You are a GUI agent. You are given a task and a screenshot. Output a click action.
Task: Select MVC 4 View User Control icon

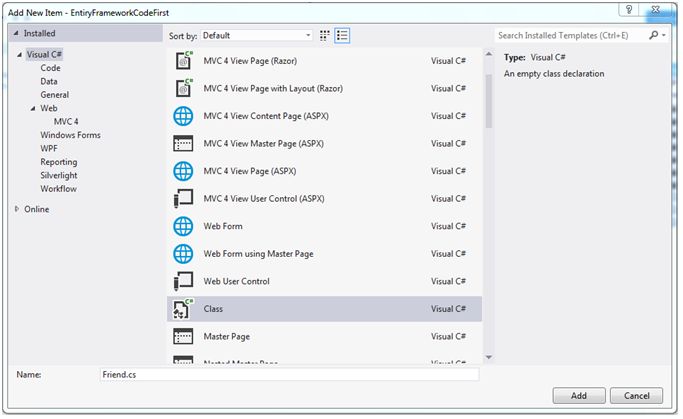click(184, 198)
